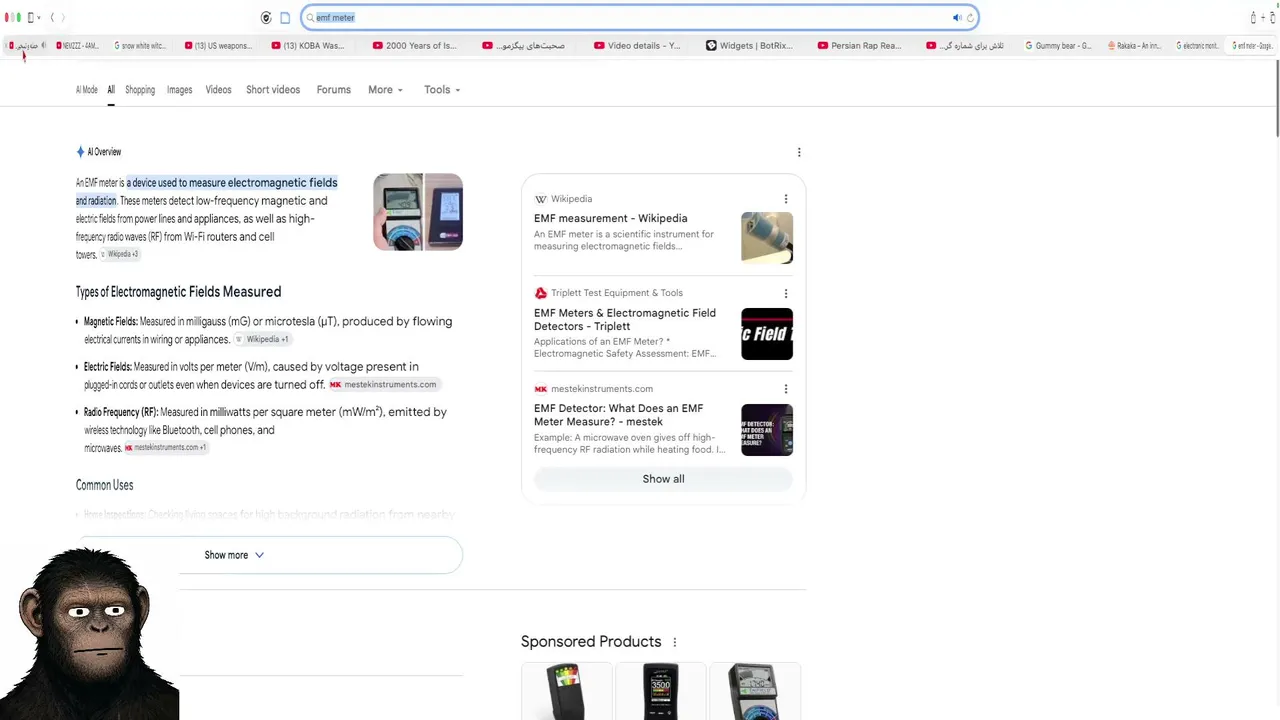Screen dimensions: 1280x720
Task: Switch to the 'snow white witc...' tab
Action: (140, 45)
